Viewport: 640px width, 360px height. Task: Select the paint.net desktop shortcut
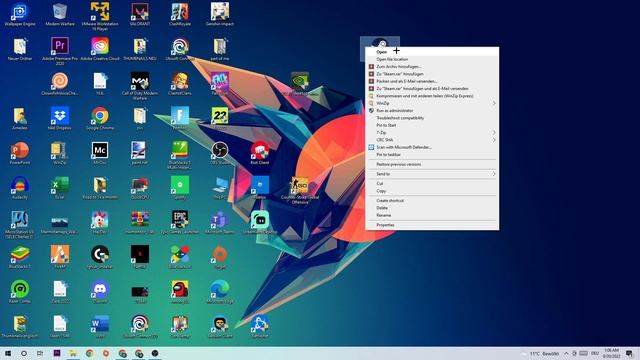[140, 153]
